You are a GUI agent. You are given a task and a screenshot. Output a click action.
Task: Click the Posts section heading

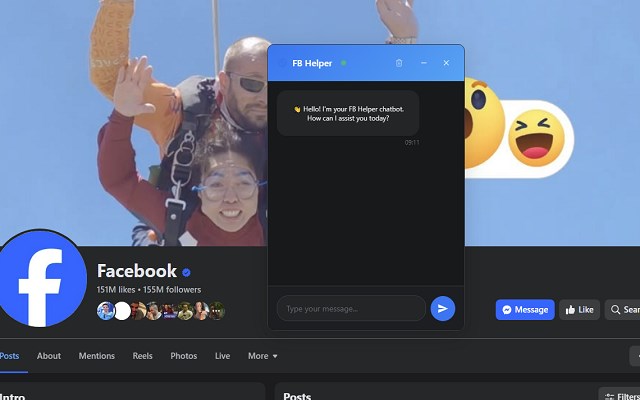(x=297, y=396)
